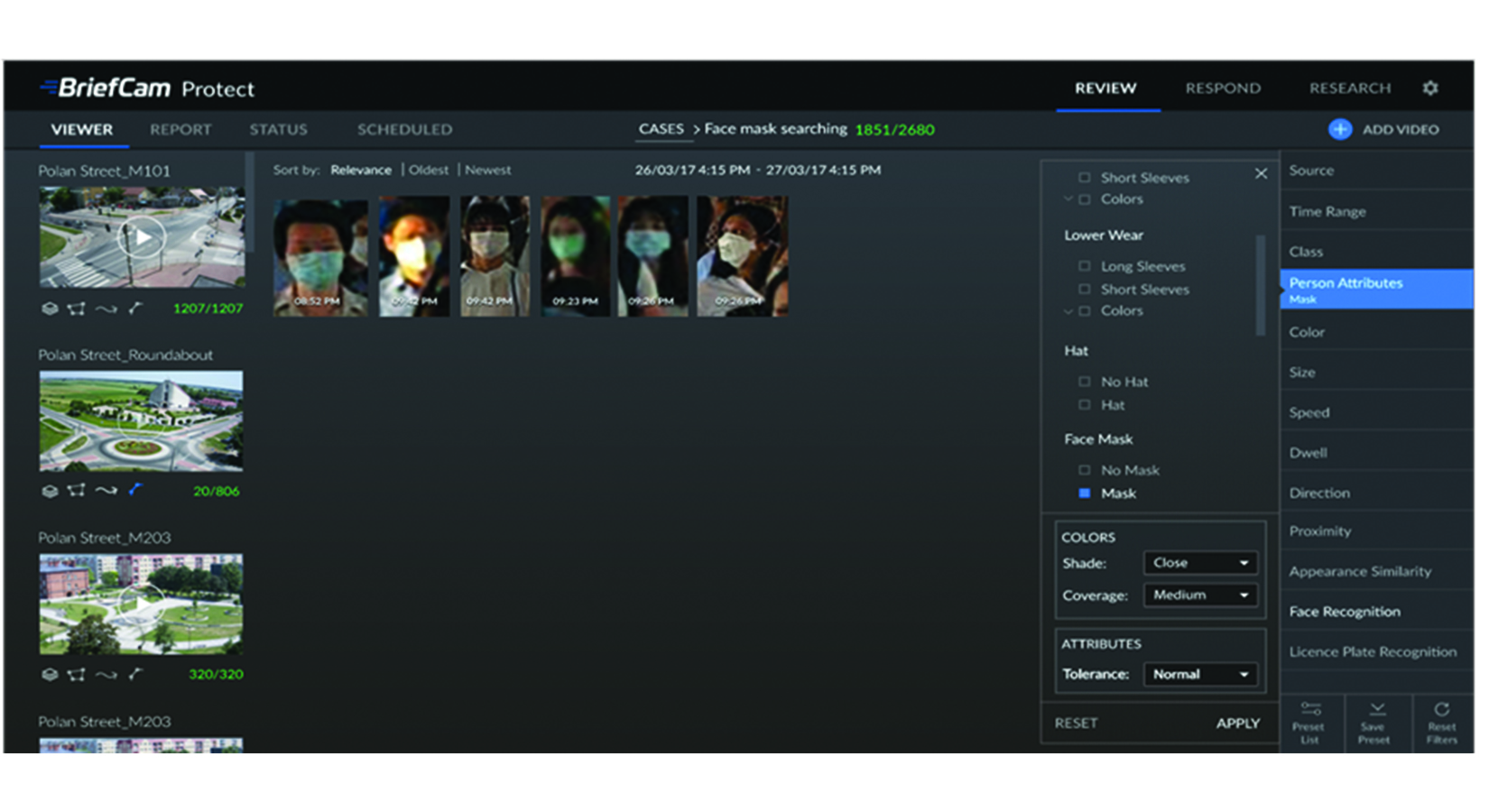Check the No Hat checkbox
The width and height of the screenshot is (1489, 812).
coord(1085,382)
